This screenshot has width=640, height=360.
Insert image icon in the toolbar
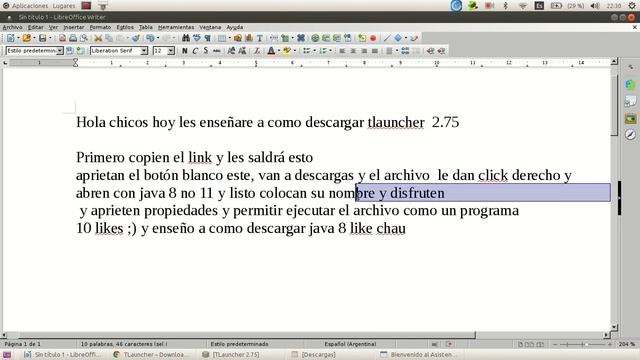(x=238, y=38)
